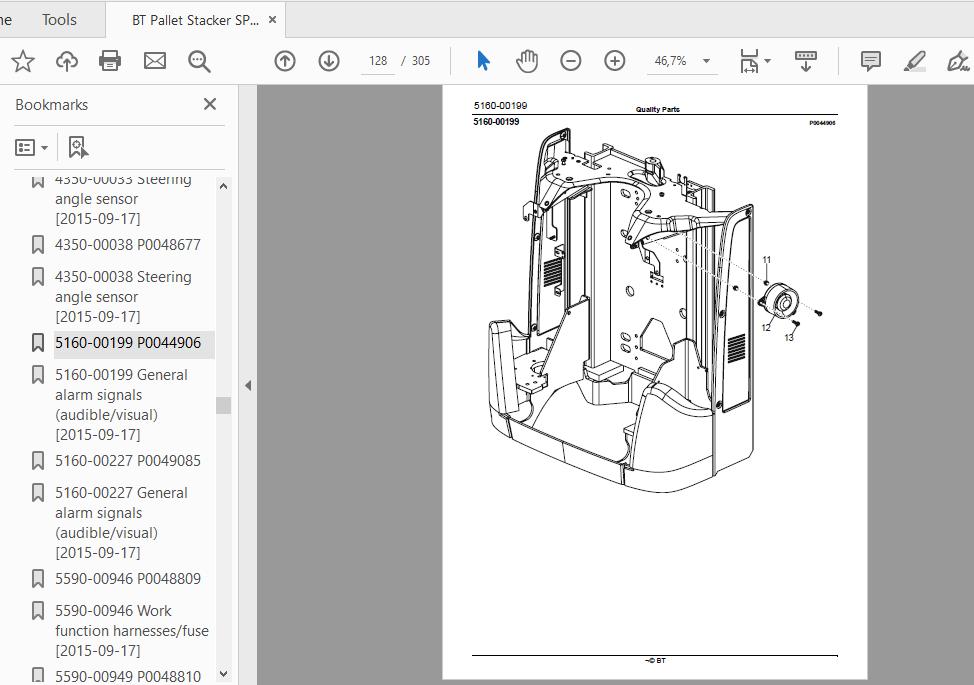This screenshot has width=974, height=685.
Task: Go to previous page with the up arrow
Action: [x=285, y=61]
